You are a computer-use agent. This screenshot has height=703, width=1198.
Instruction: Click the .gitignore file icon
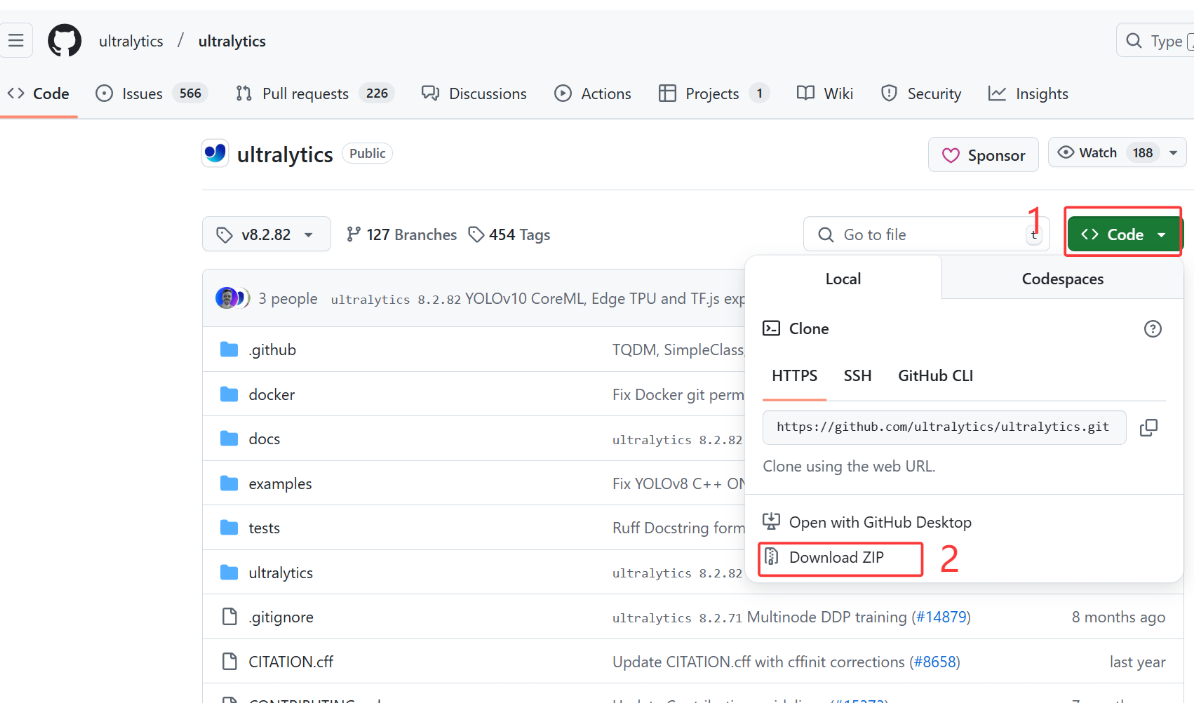click(229, 617)
